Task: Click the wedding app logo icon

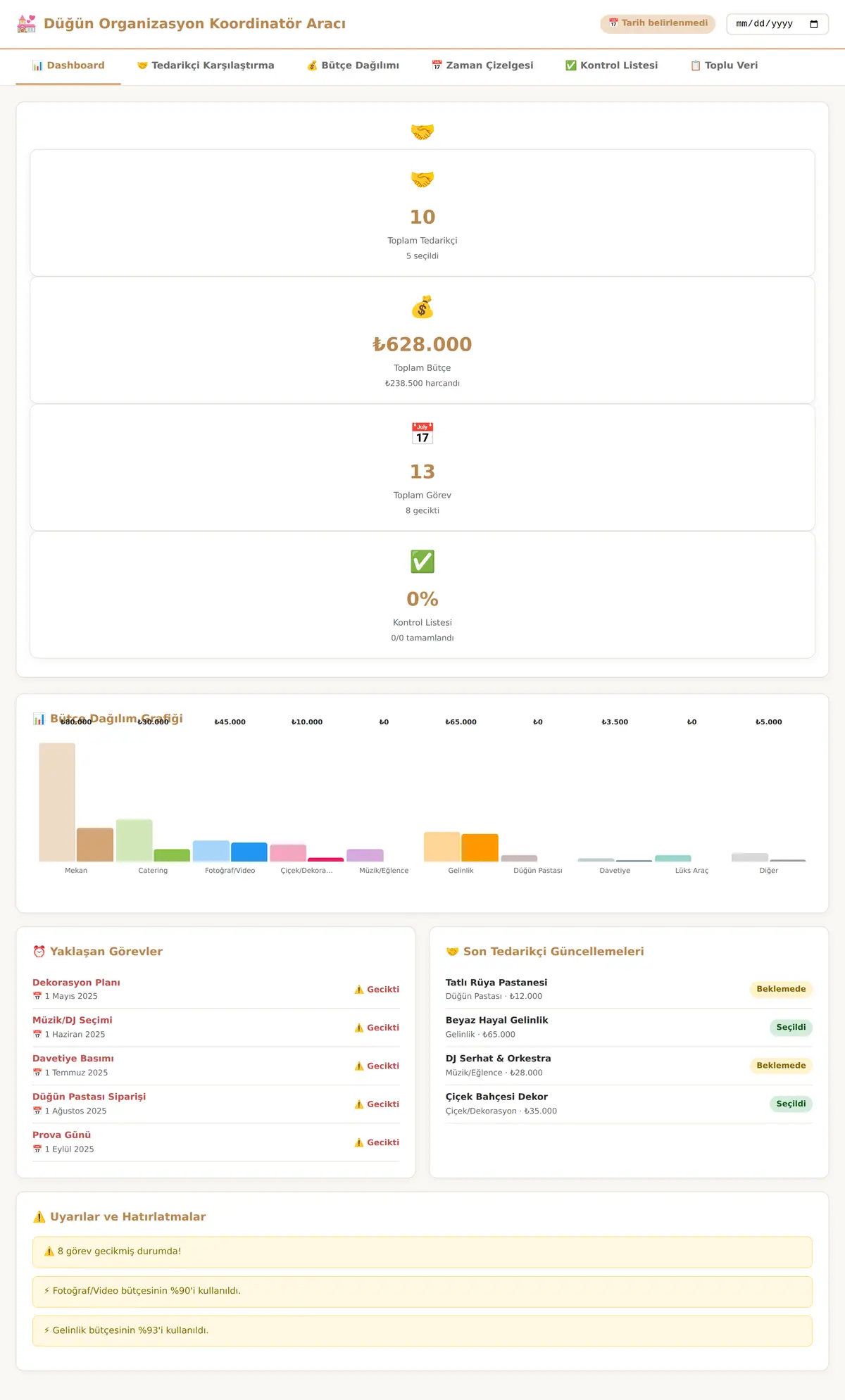Action: coord(26,24)
